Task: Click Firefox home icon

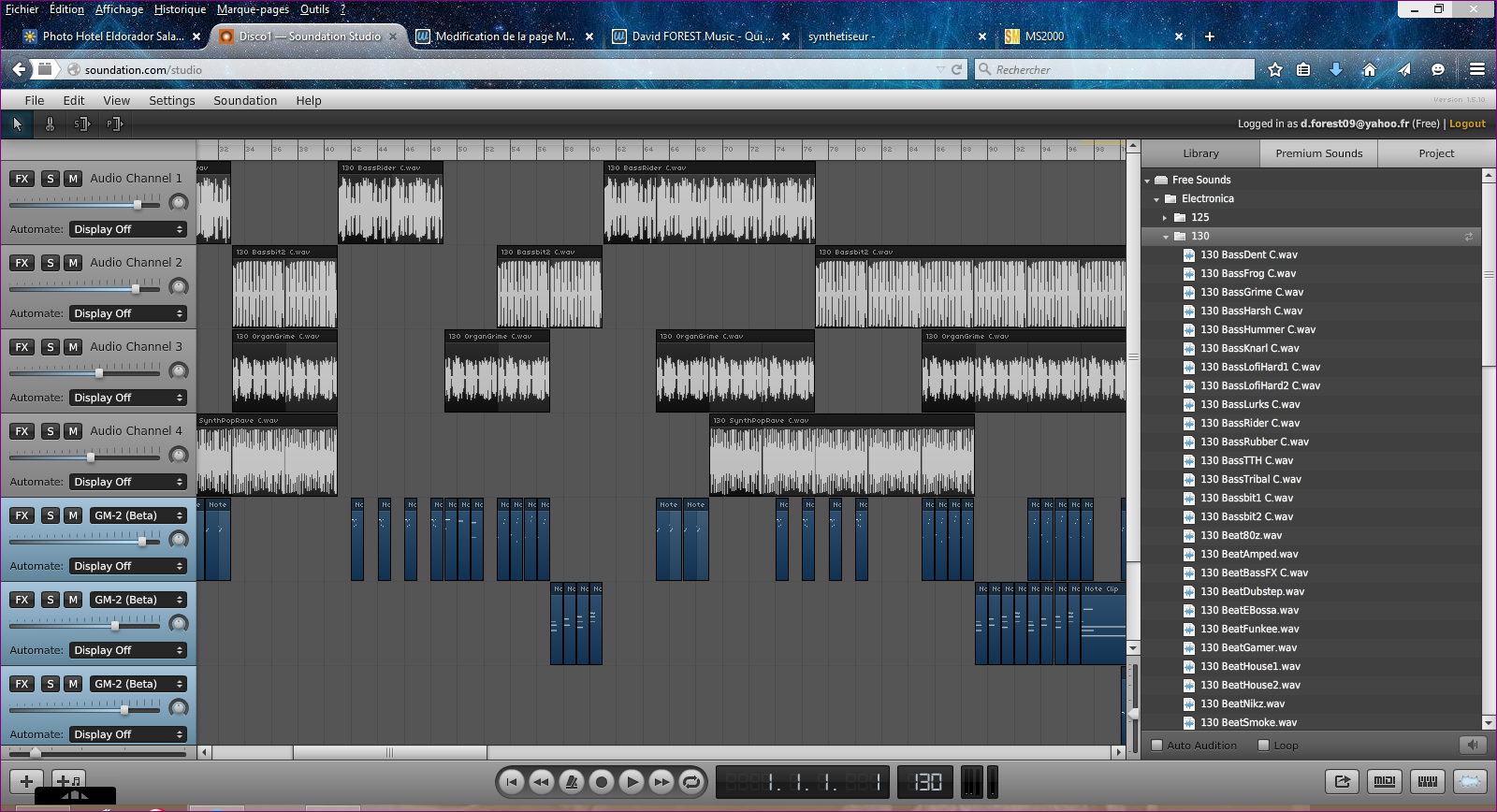Action: pos(1369,69)
